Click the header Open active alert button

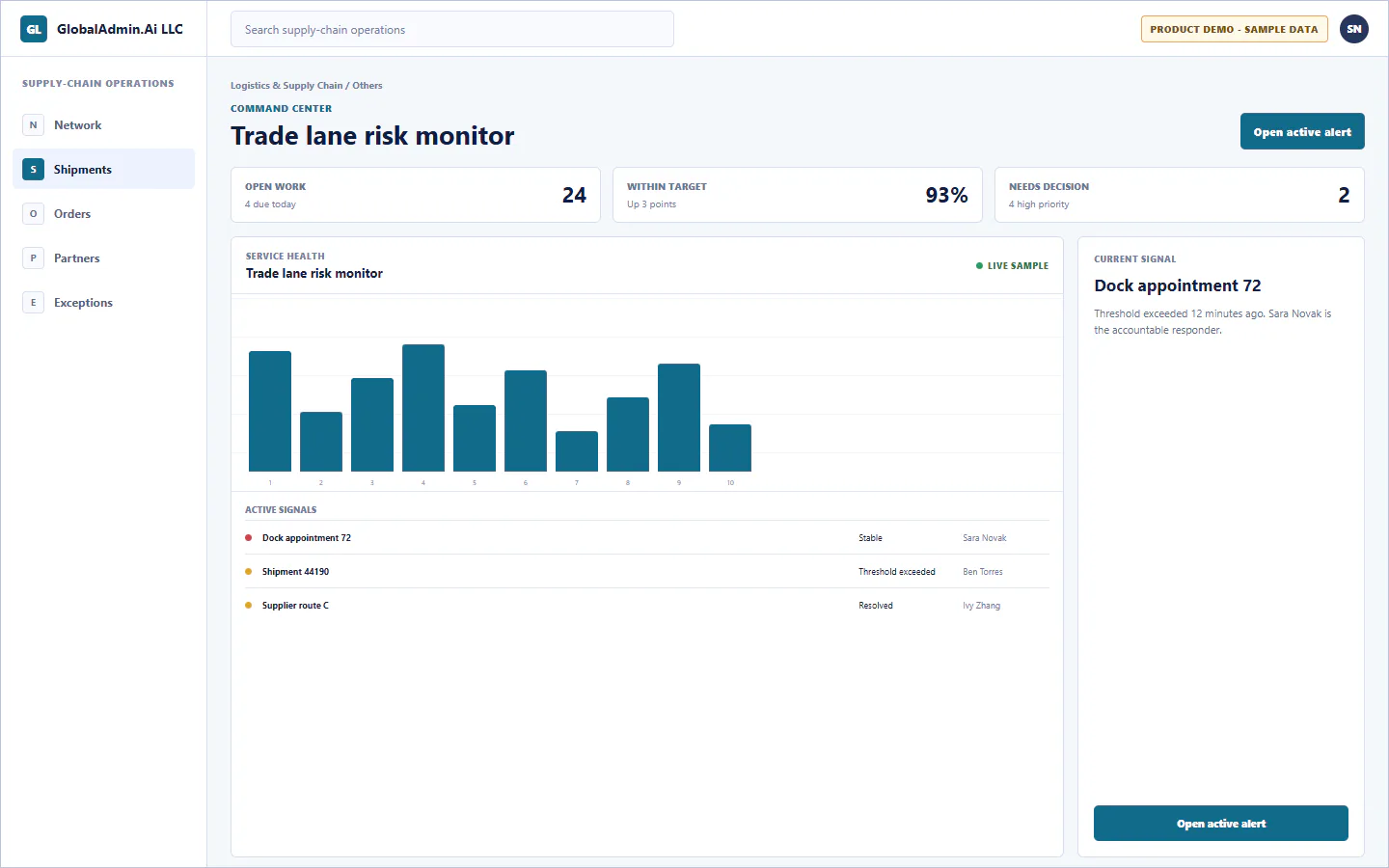tap(1302, 132)
